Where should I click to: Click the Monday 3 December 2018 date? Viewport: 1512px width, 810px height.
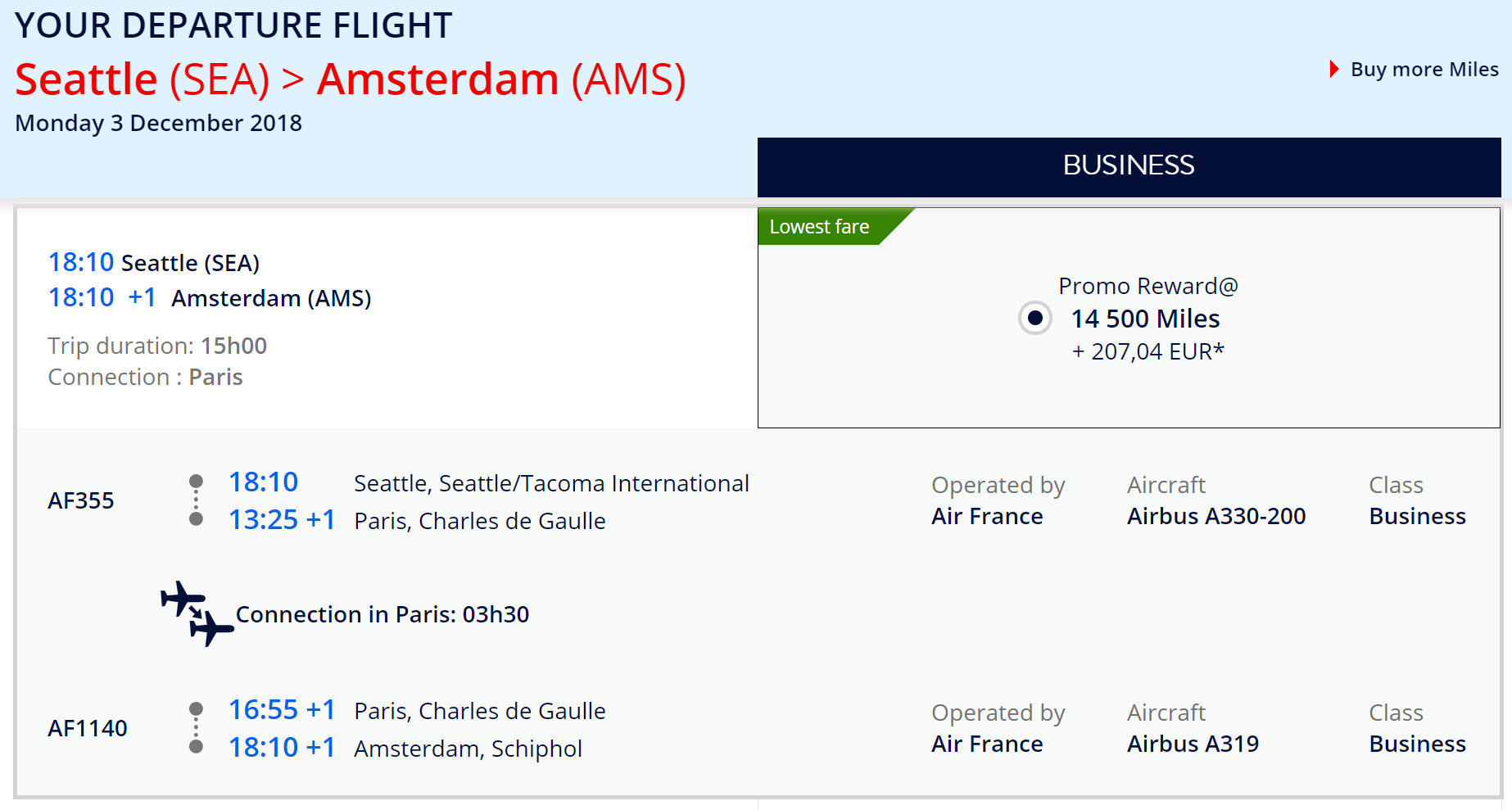159,123
